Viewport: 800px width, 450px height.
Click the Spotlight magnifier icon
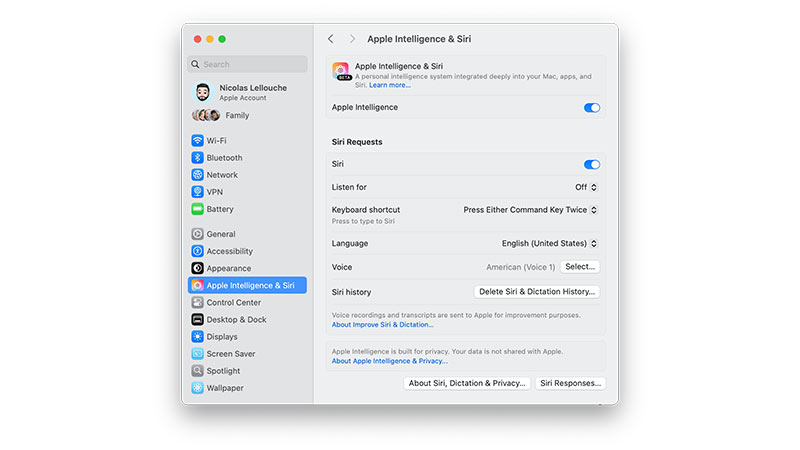coord(197,370)
